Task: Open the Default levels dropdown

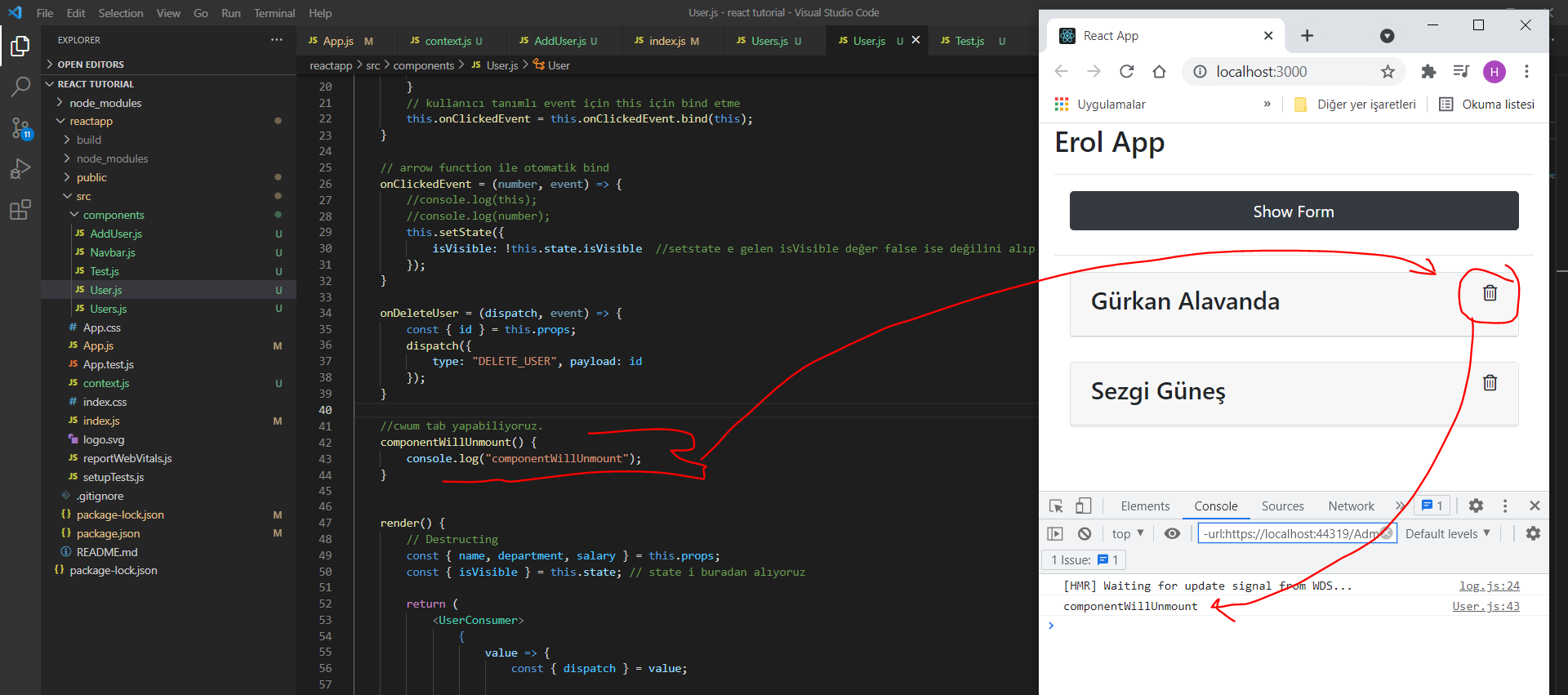Action: click(x=1447, y=534)
